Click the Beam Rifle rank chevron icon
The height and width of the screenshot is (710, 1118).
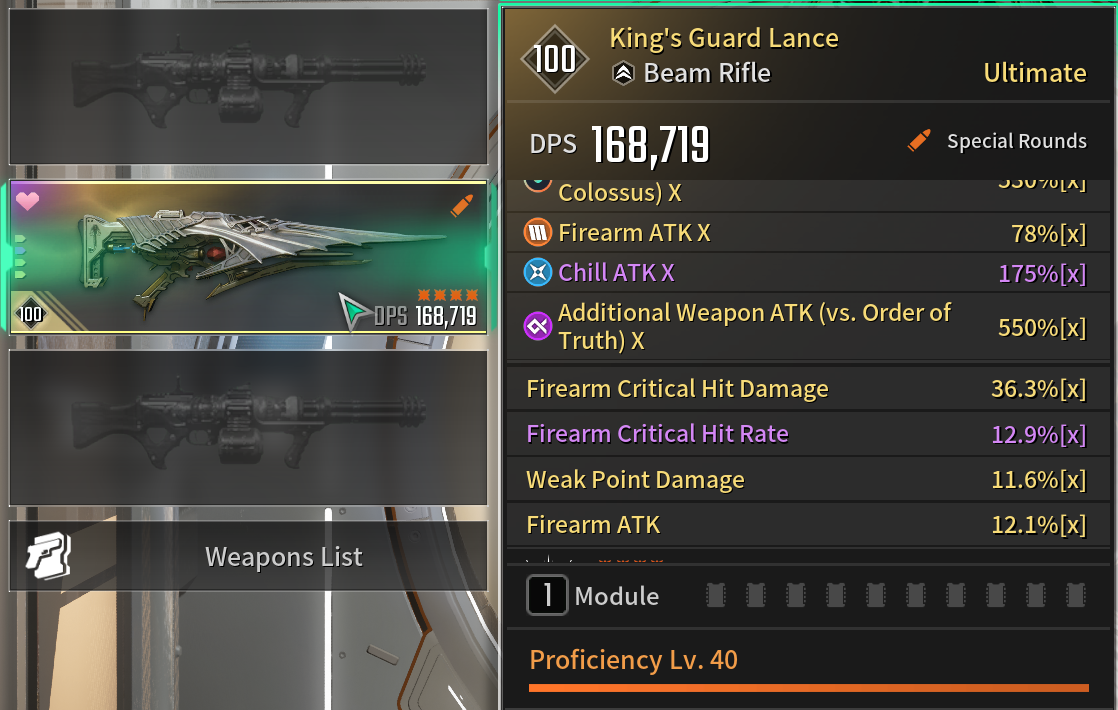coord(623,73)
